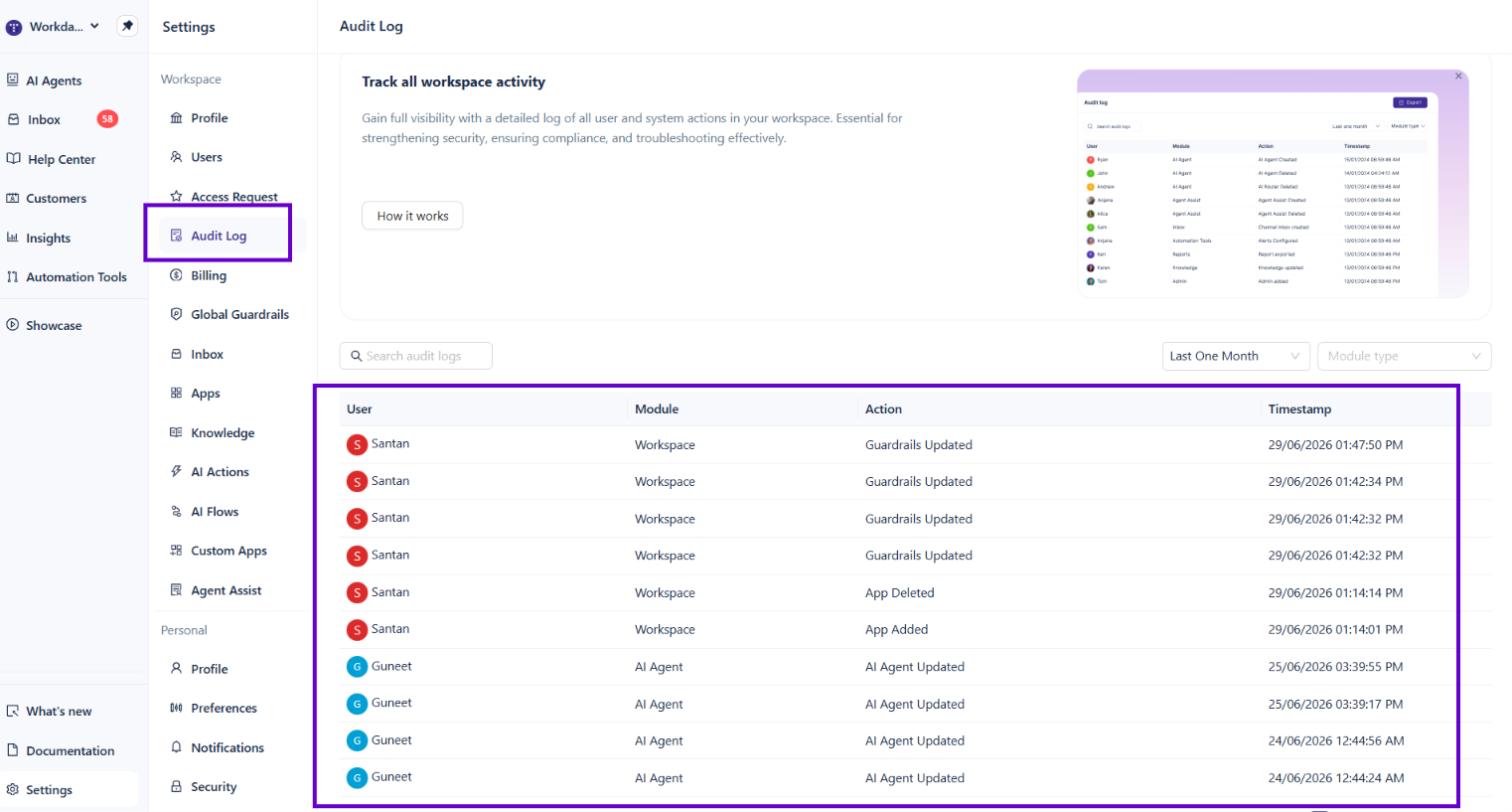This screenshot has height=812, width=1512.
Task: Open the Module type dropdown
Action: 1404,356
